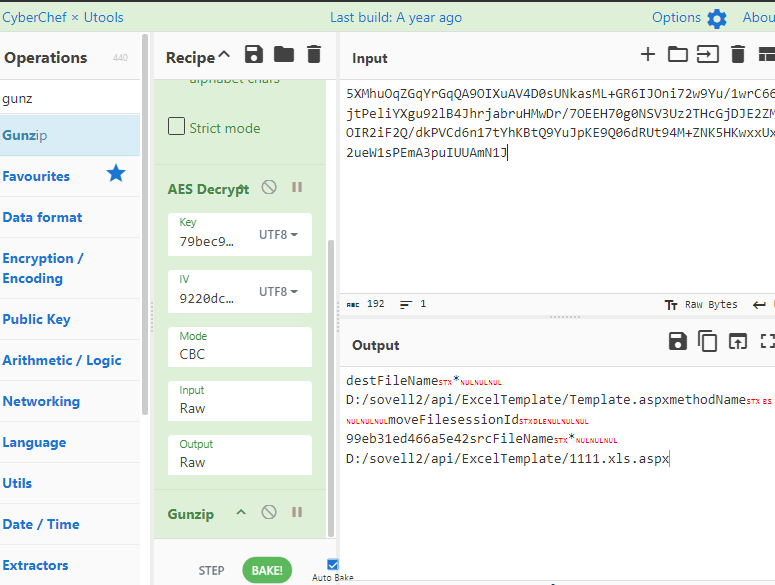Select the AES Mode CBC dropdown
Image resolution: width=775 pixels, height=585 pixels.
point(239,346)
